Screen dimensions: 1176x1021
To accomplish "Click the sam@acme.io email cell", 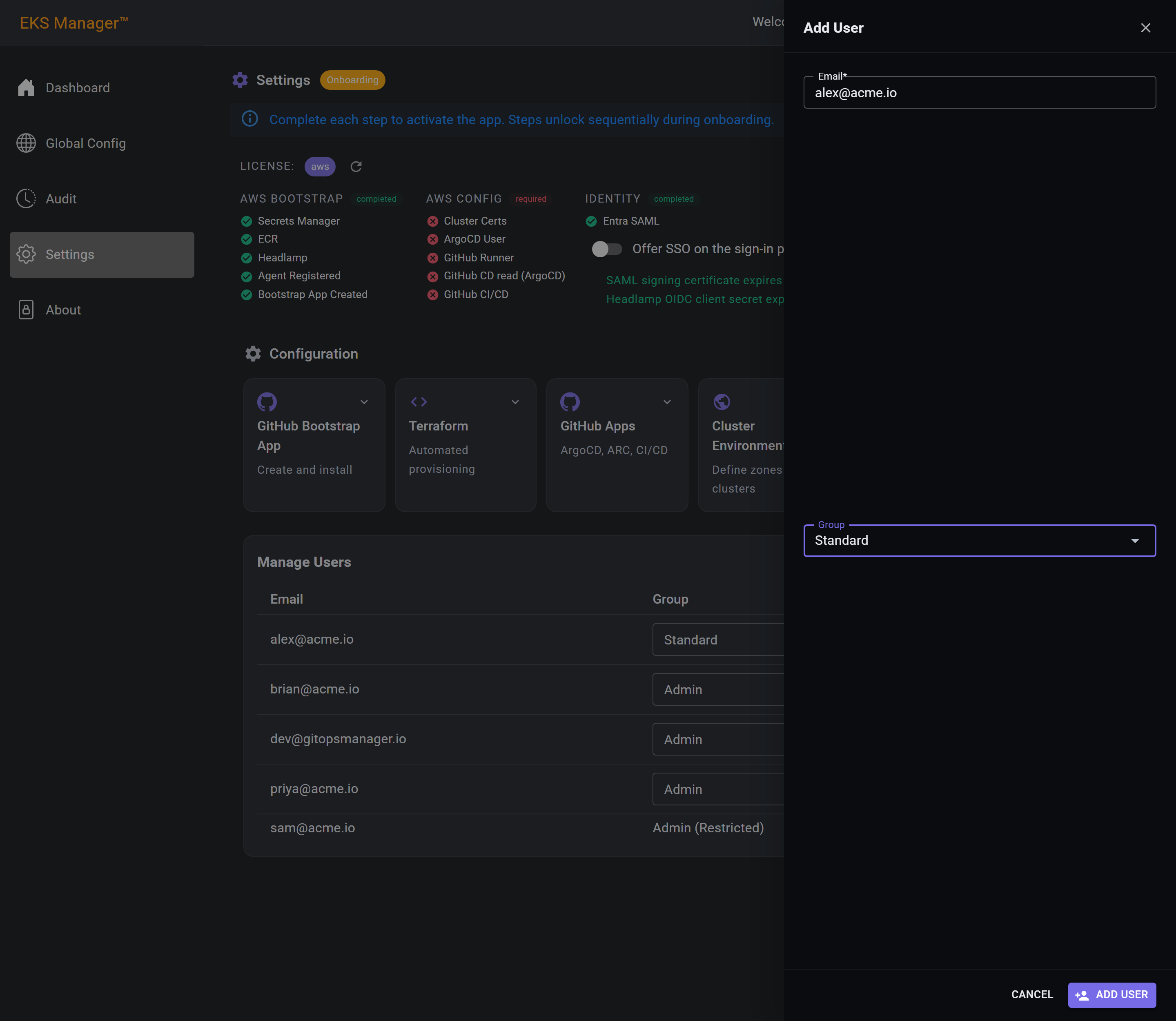I will coord(313,828).
